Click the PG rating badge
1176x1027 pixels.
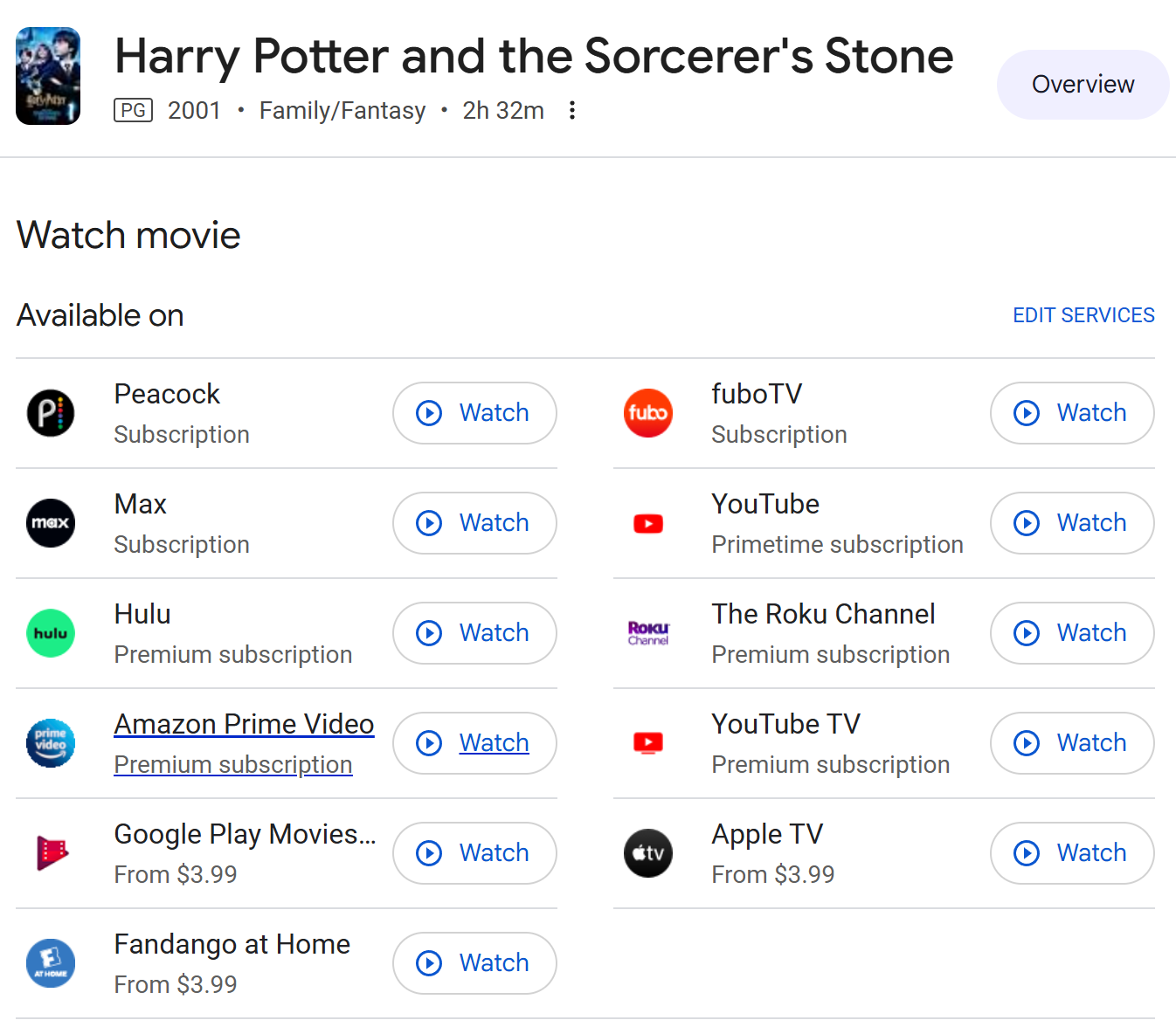133,110
